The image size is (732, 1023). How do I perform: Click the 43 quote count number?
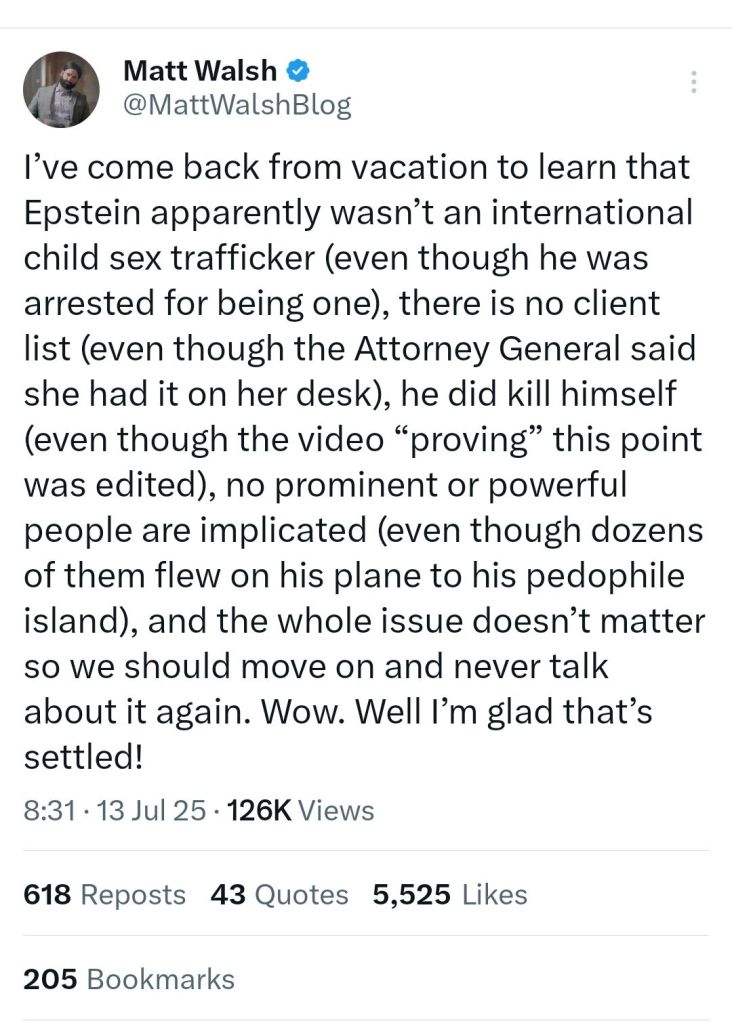[228, 894]
